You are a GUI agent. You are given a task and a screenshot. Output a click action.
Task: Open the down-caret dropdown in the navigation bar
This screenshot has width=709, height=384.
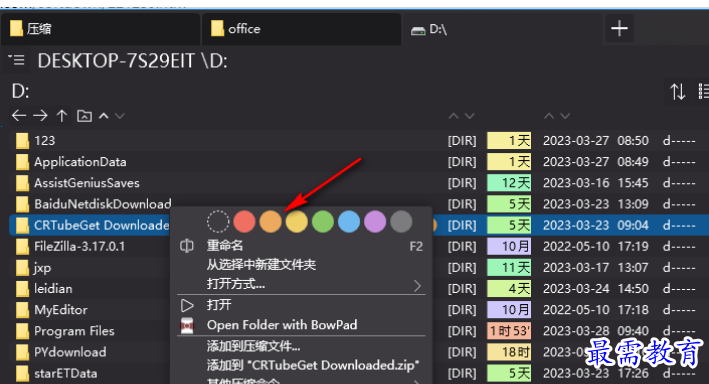click(119, 116)
